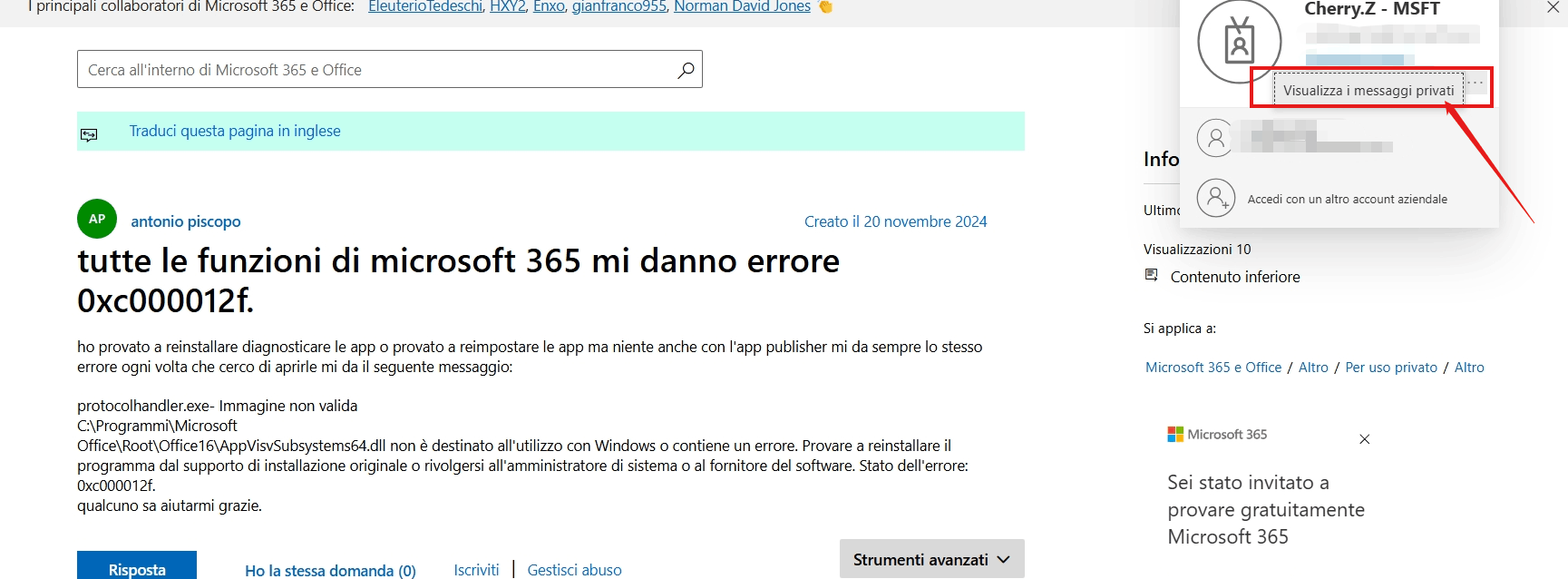Screen dimensions: 1568x579
Task: Click the Microsoft 365 logo in the ad
Action: (x=1217, y=435)
